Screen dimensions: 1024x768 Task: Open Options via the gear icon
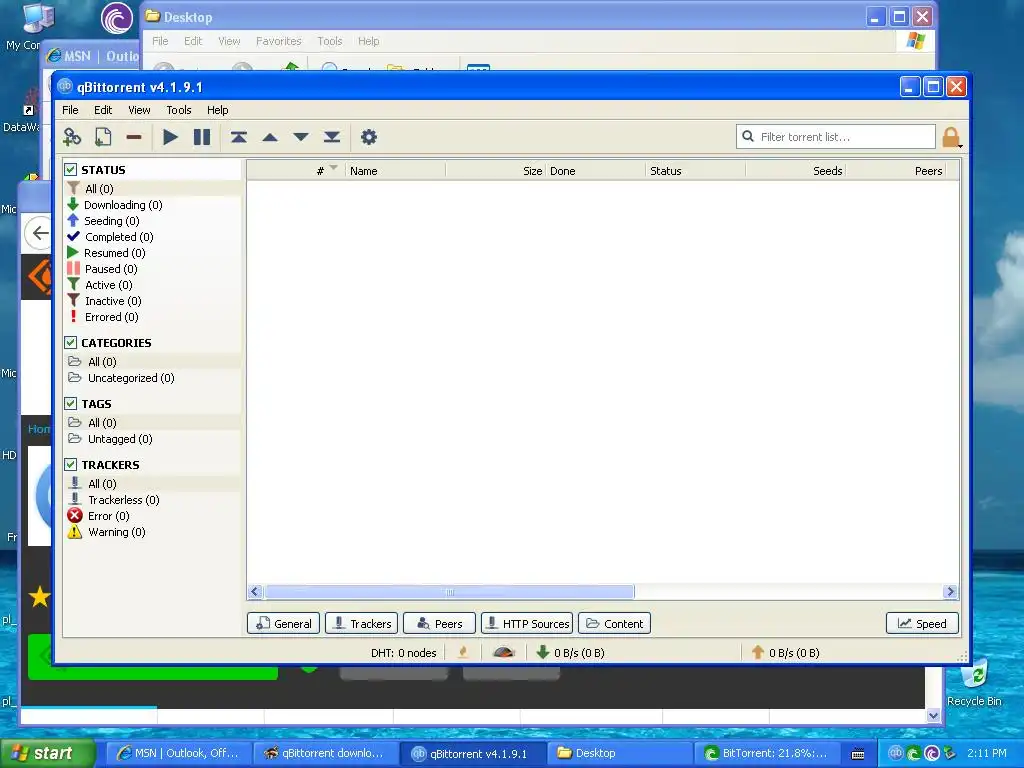point(369,137)
